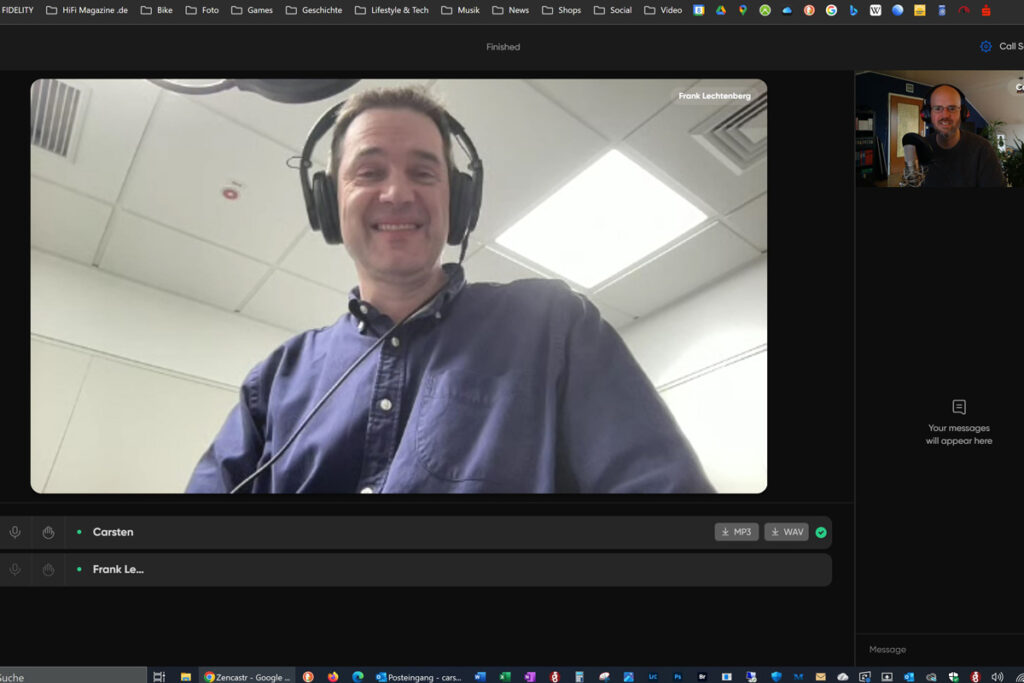Toggle Carsten's raise-hand indicator
This screenshot has height=683, width=1024.
pos(48,532)
